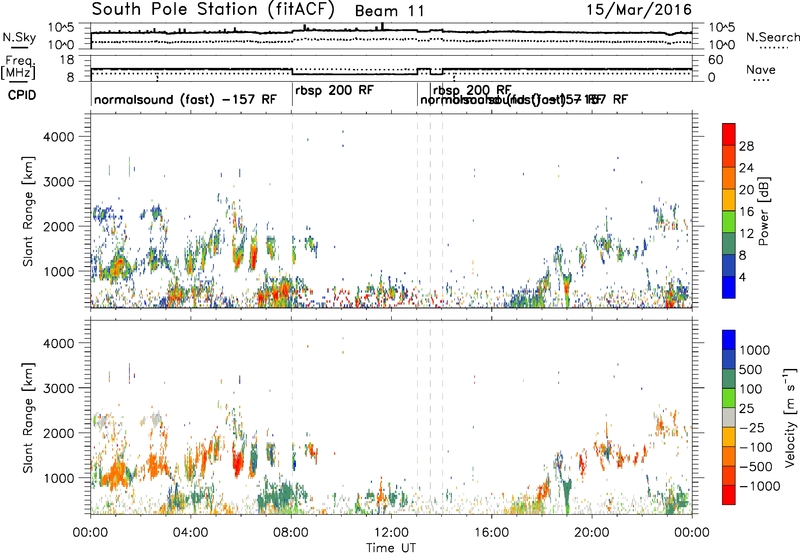Select the '20:00' time tick label

pyautogui.click(x=592, y=533)
